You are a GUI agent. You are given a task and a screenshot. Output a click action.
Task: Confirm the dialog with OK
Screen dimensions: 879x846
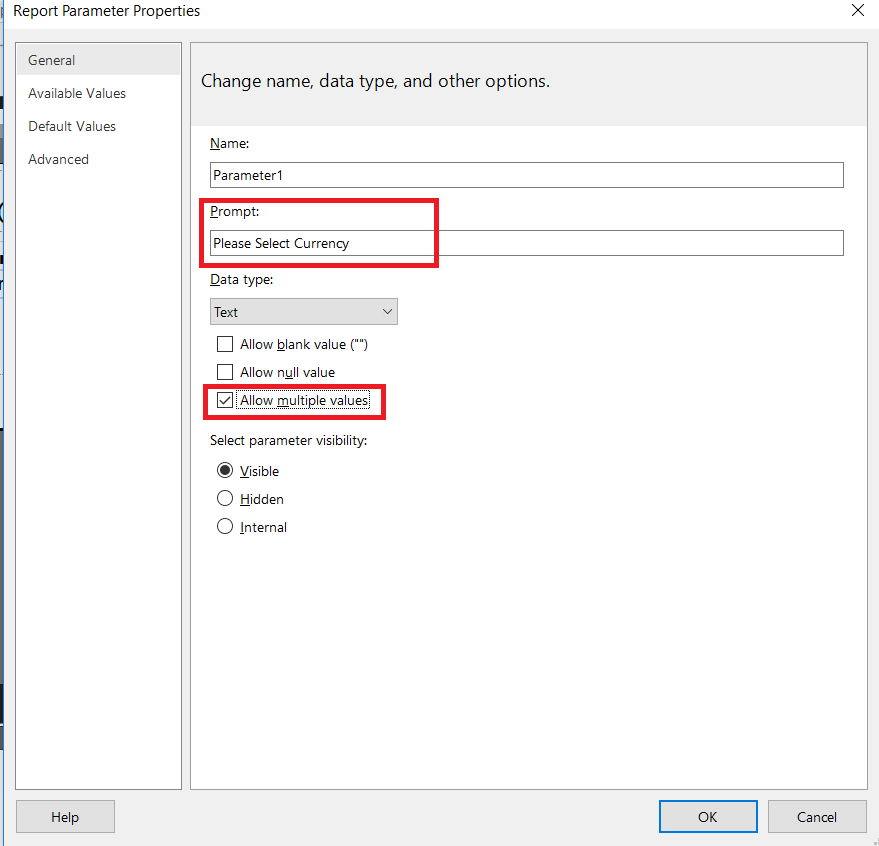(x=708, y=817)
